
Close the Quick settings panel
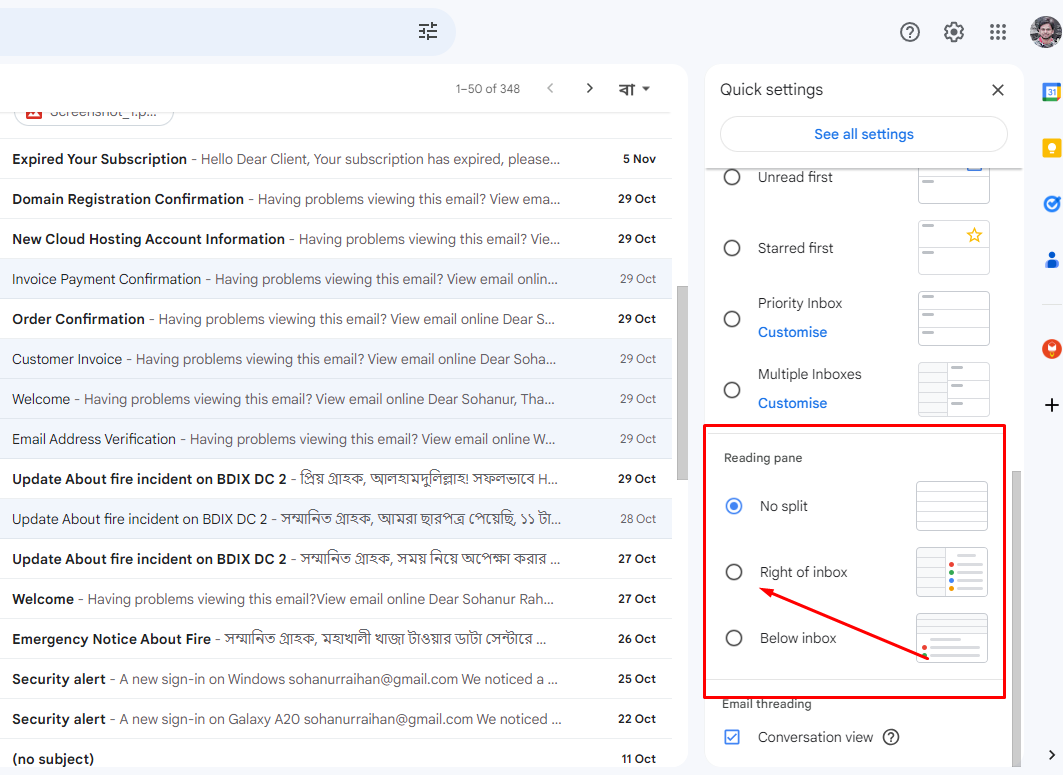[997, 90]
